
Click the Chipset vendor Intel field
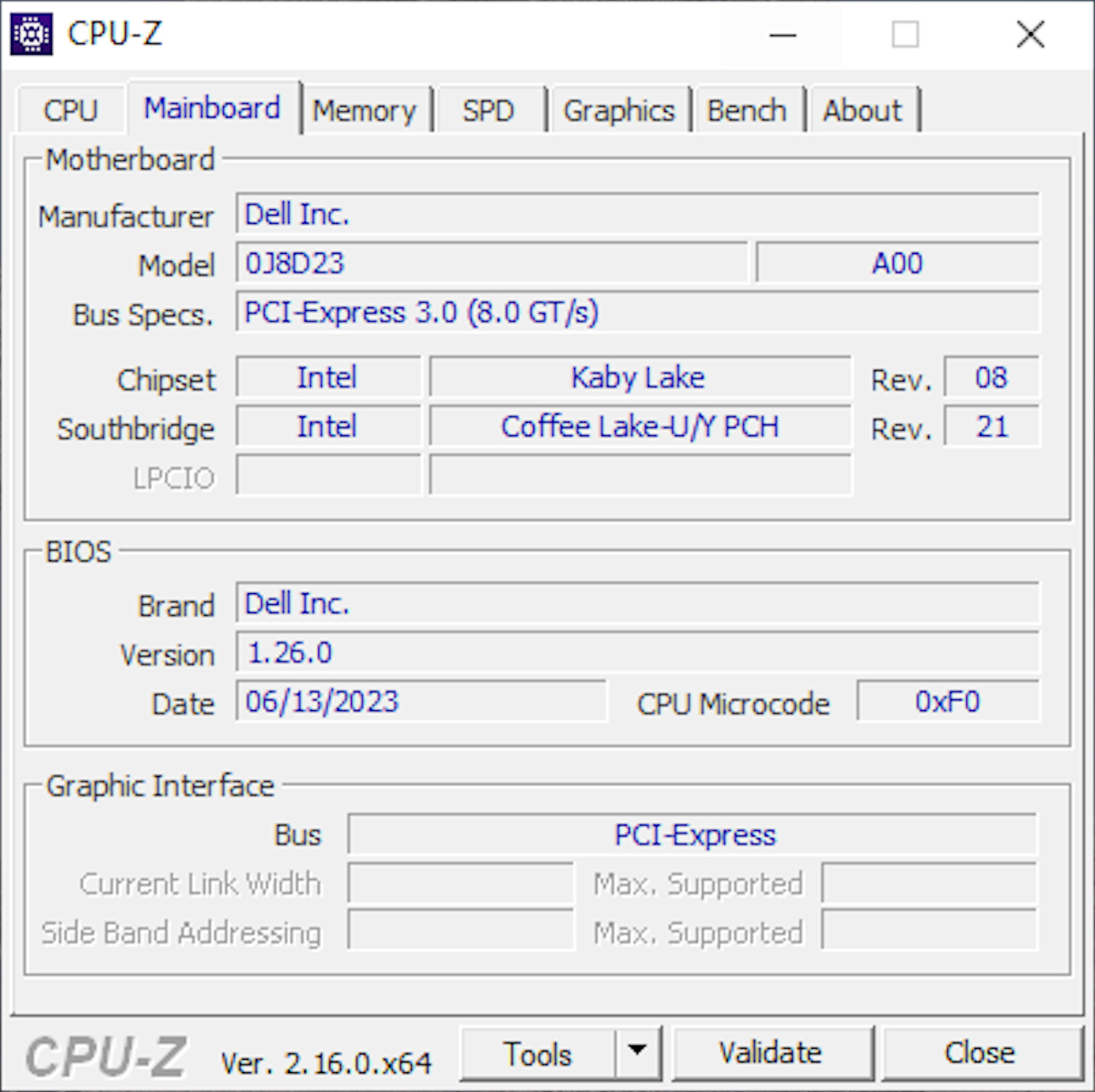[328, 377]
